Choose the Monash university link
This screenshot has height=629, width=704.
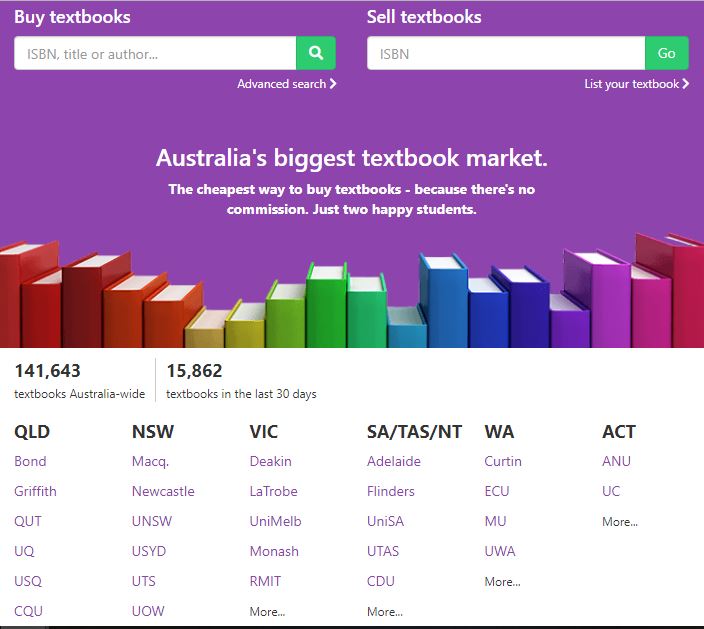273,551
